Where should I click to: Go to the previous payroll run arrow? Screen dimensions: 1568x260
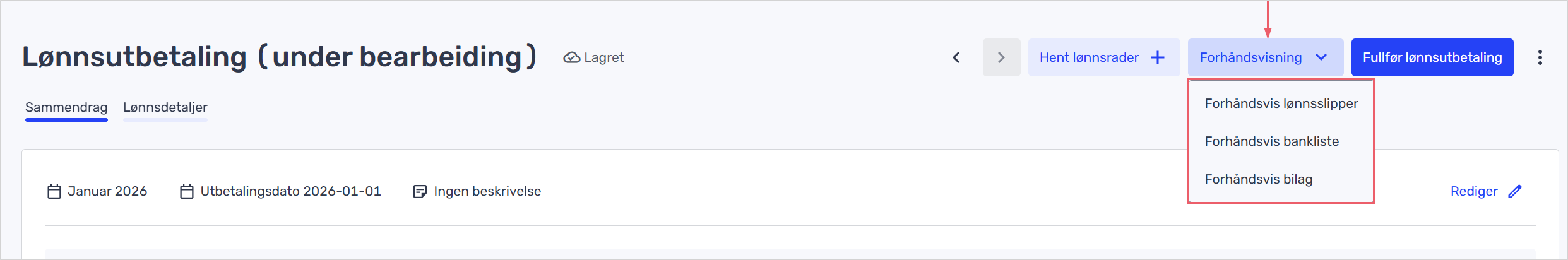point(956,57)
